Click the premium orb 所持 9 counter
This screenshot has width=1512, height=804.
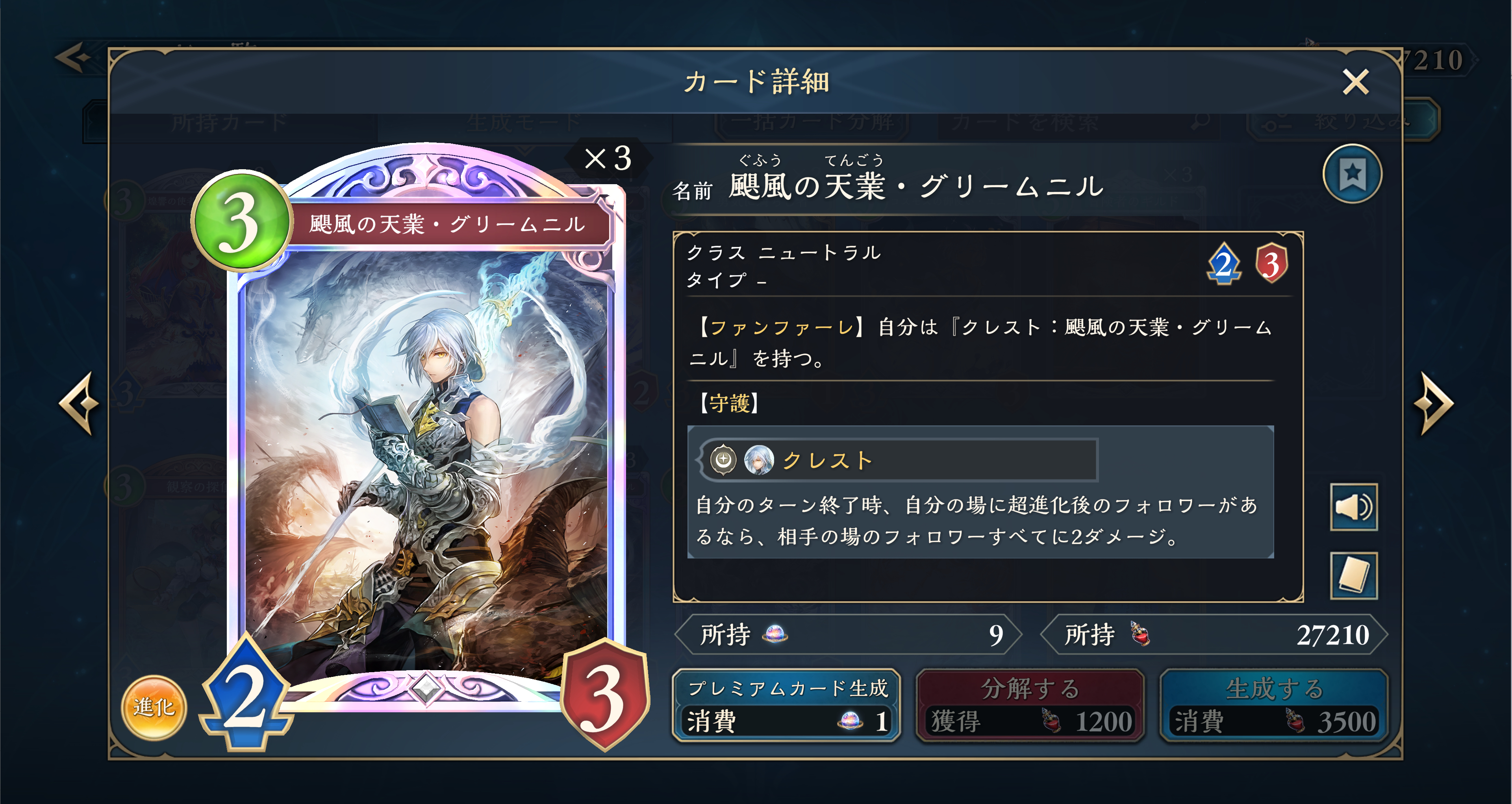point(848,634)
